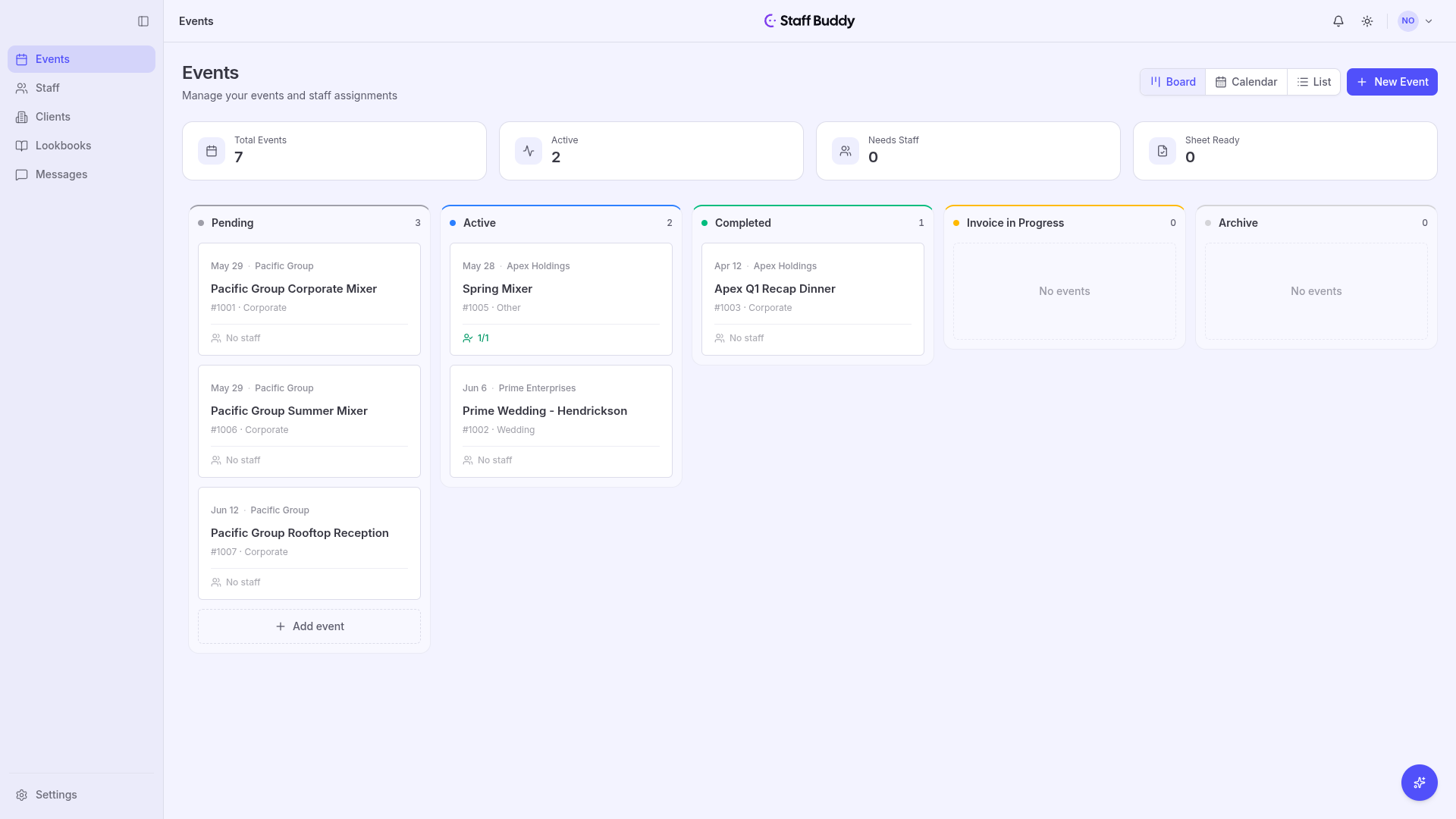Click the Completed column header
This screenshot has width=1456, height=819.
point(813,223)
